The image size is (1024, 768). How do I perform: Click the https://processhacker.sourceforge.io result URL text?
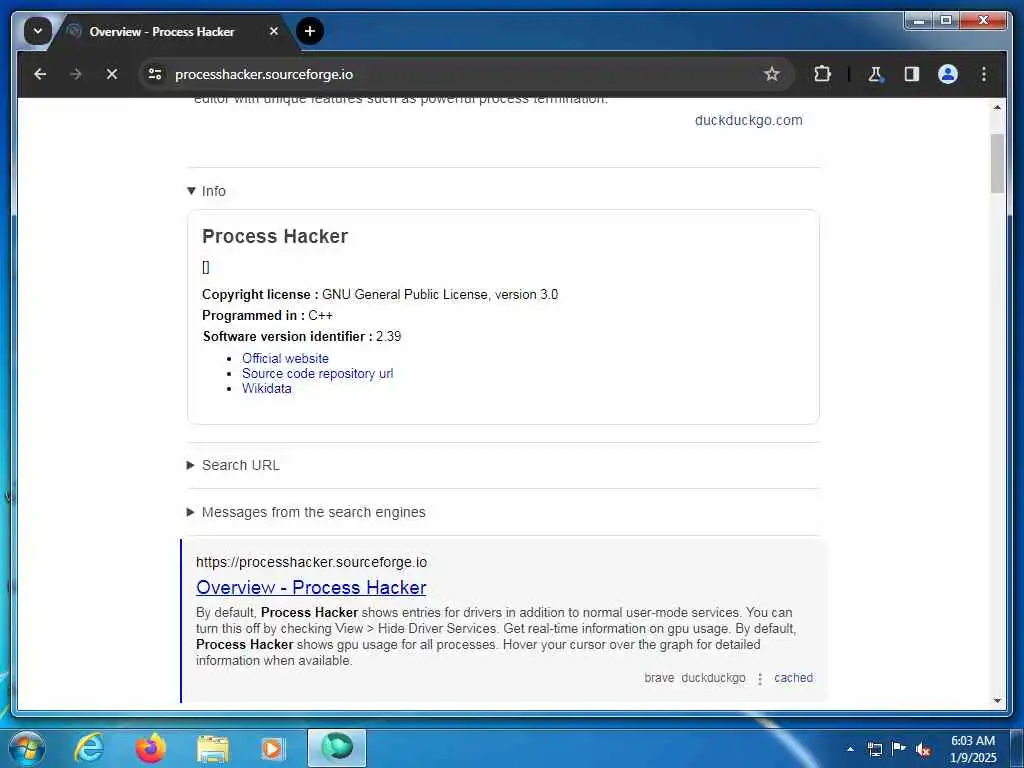[x=312, y=562]
